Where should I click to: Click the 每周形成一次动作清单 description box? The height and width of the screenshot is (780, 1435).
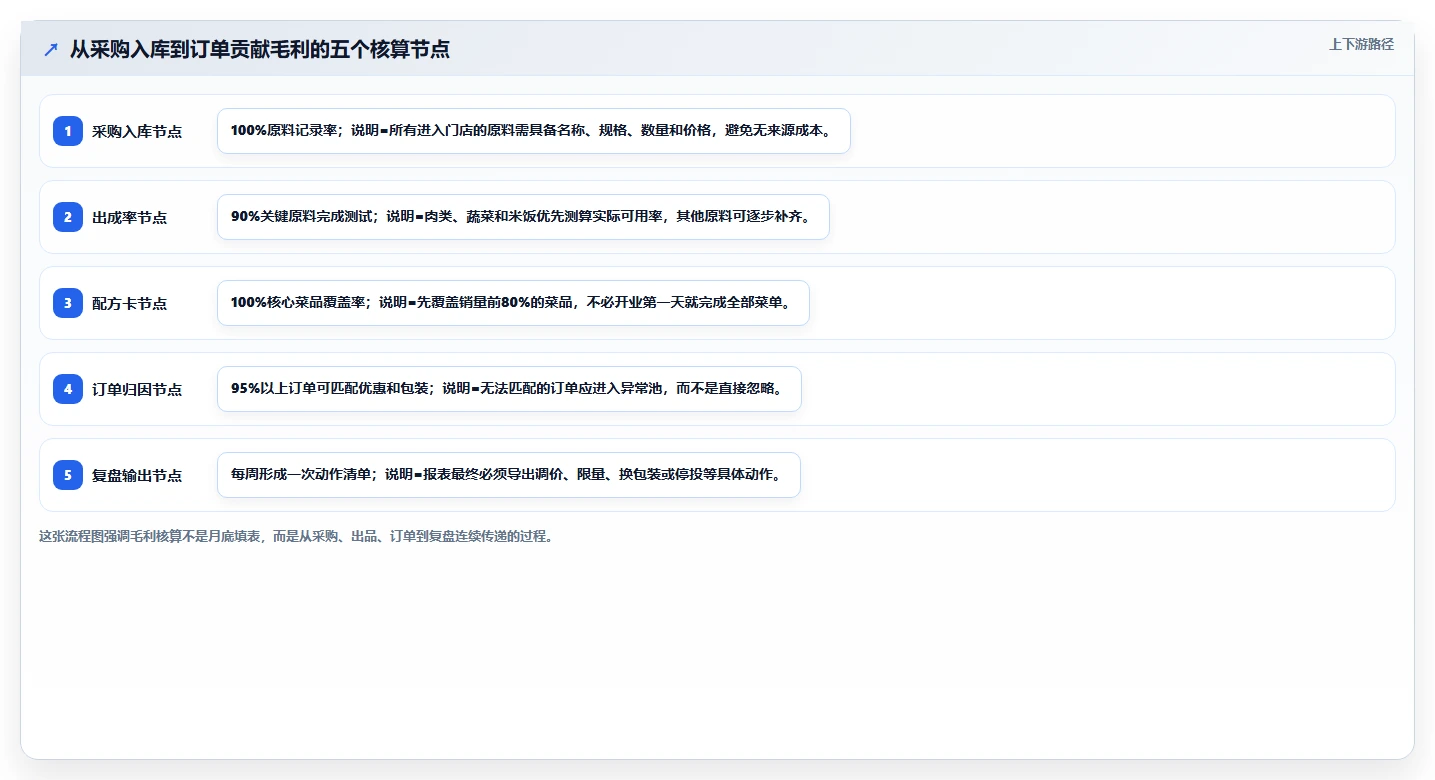click(x=509, y=475)
